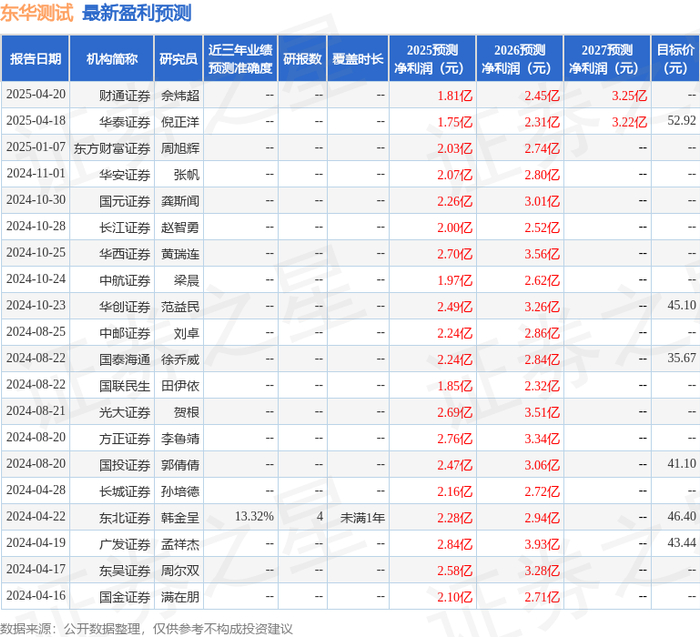The width and height of the screenshot is (700, 637).
Task: Click the 13.32% accuracy value
Action: (254, 516)
